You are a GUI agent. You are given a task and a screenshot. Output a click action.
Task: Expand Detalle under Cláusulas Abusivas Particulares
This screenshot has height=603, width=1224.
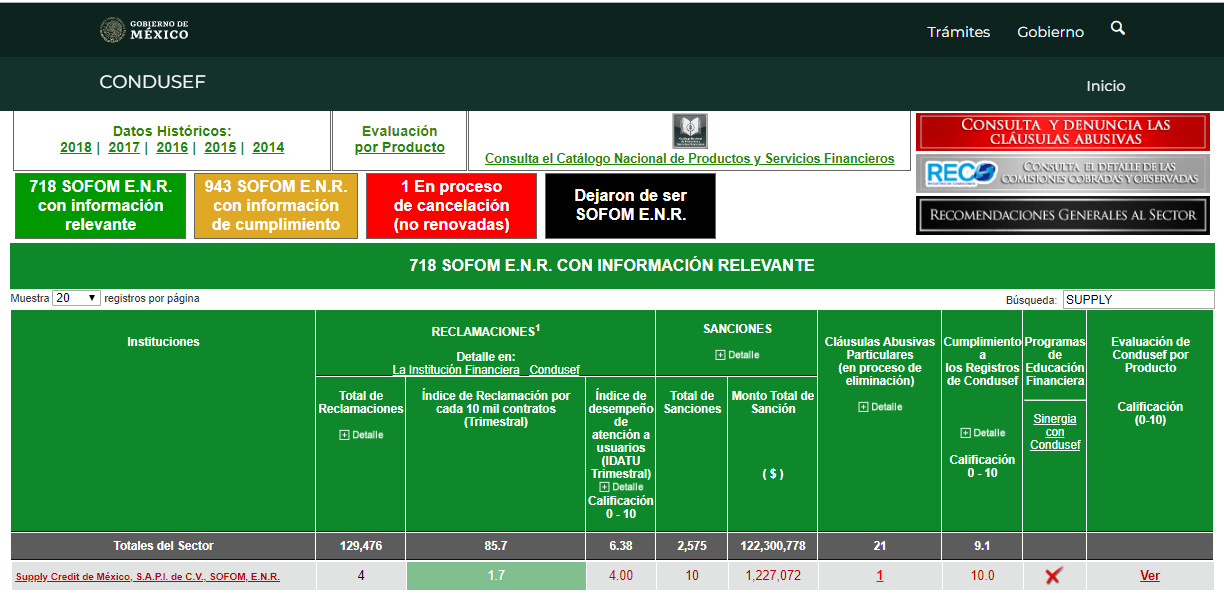[x=880, y=407]
